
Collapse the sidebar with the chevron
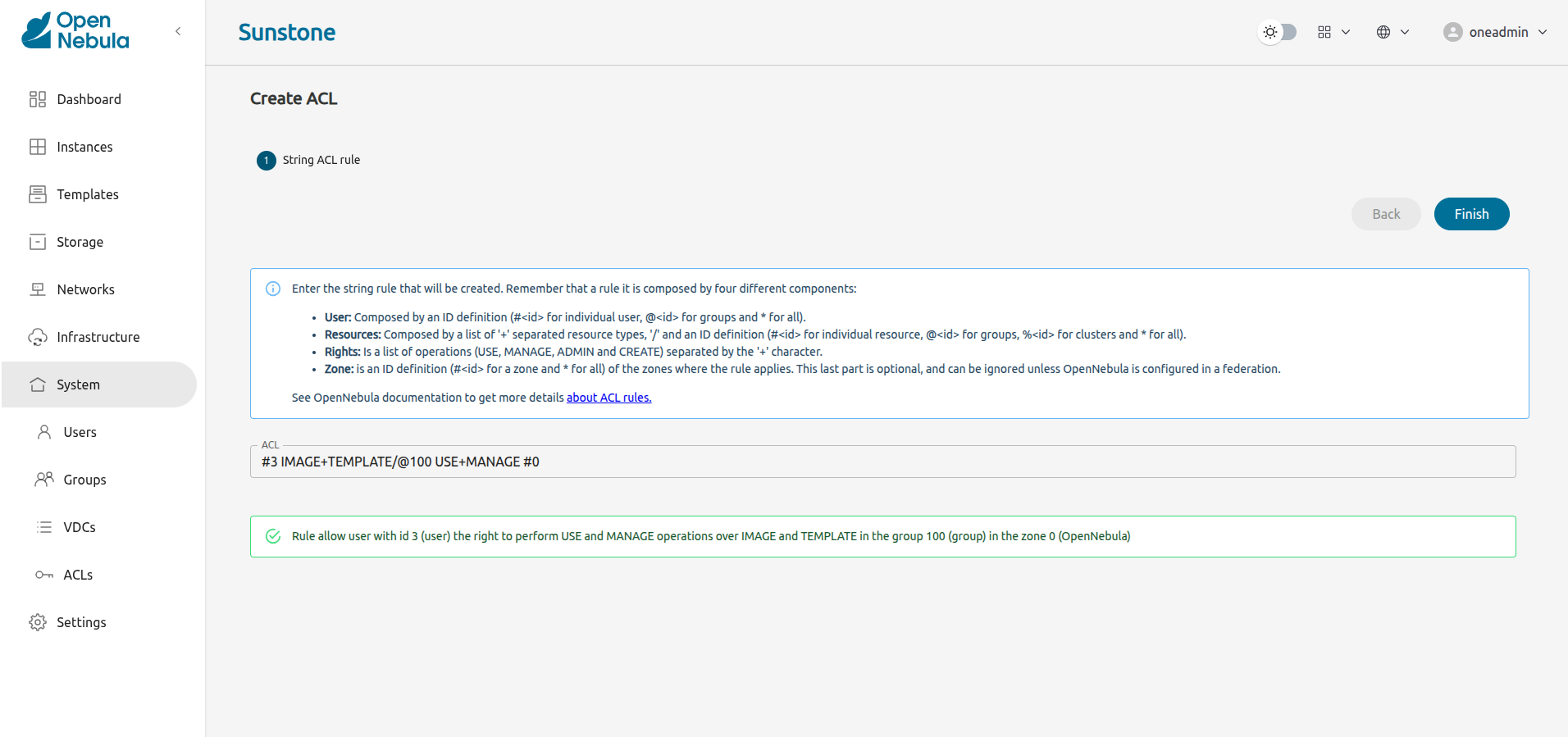click(x=178, y=31)
